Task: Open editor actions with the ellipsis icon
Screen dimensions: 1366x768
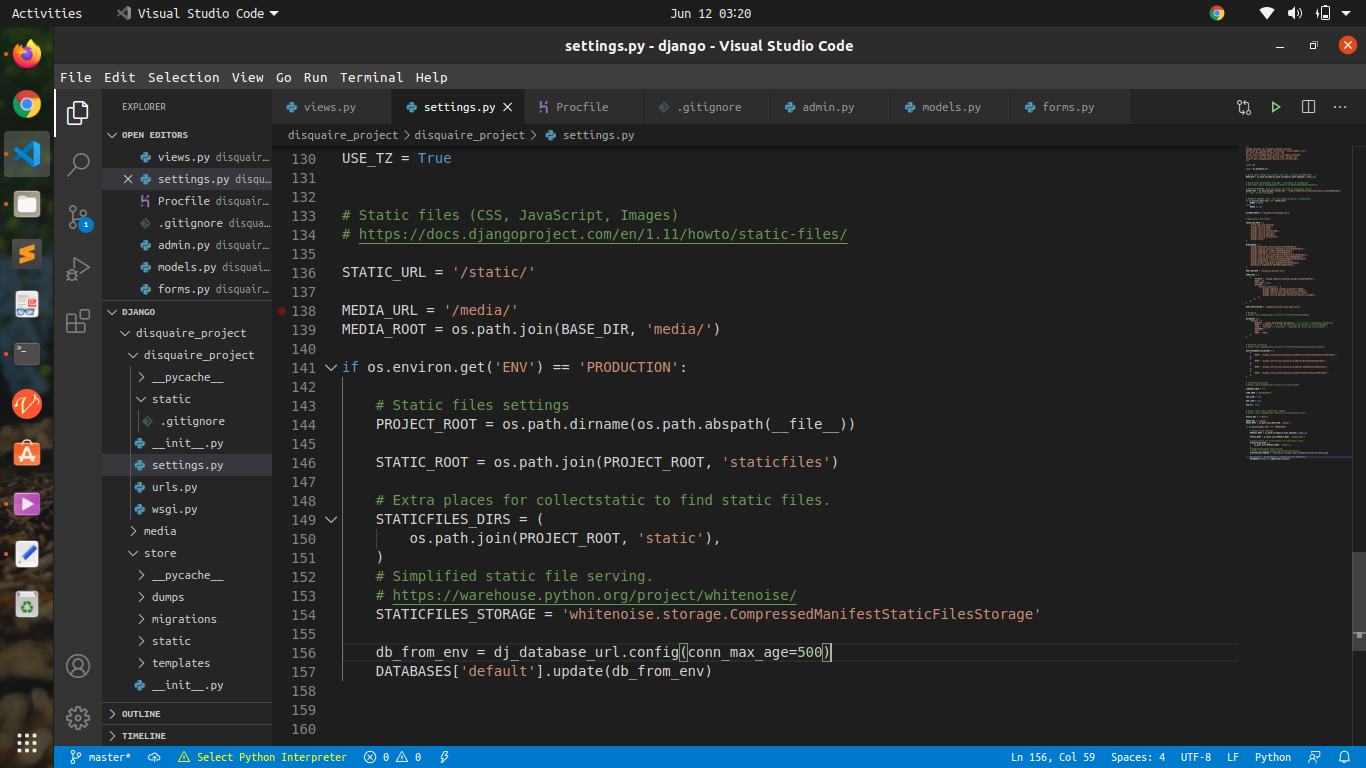Action: click(x=1340, y=106)
